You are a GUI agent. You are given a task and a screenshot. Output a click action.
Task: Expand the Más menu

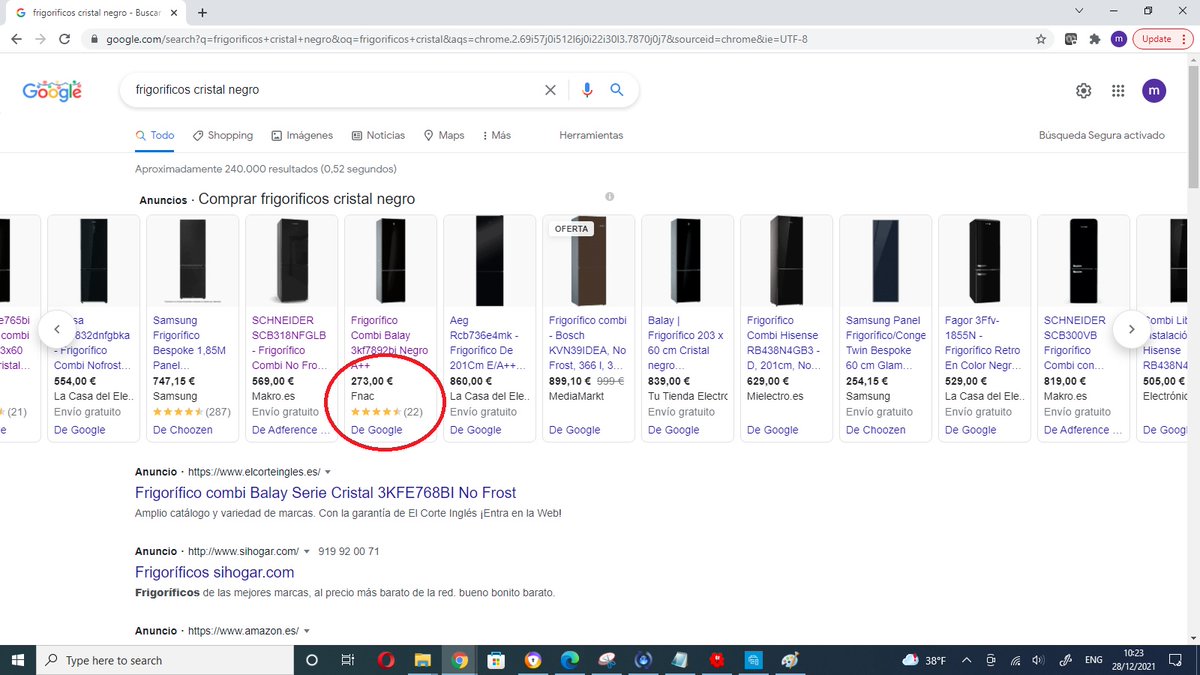pos(496,135)
